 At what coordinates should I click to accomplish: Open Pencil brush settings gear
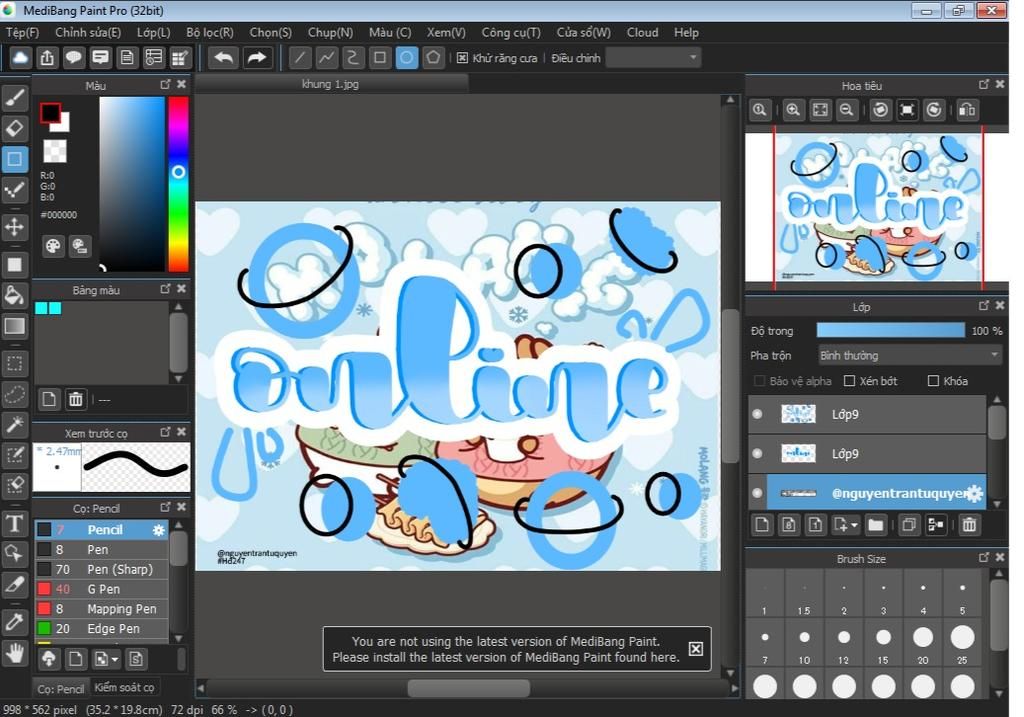159,530
